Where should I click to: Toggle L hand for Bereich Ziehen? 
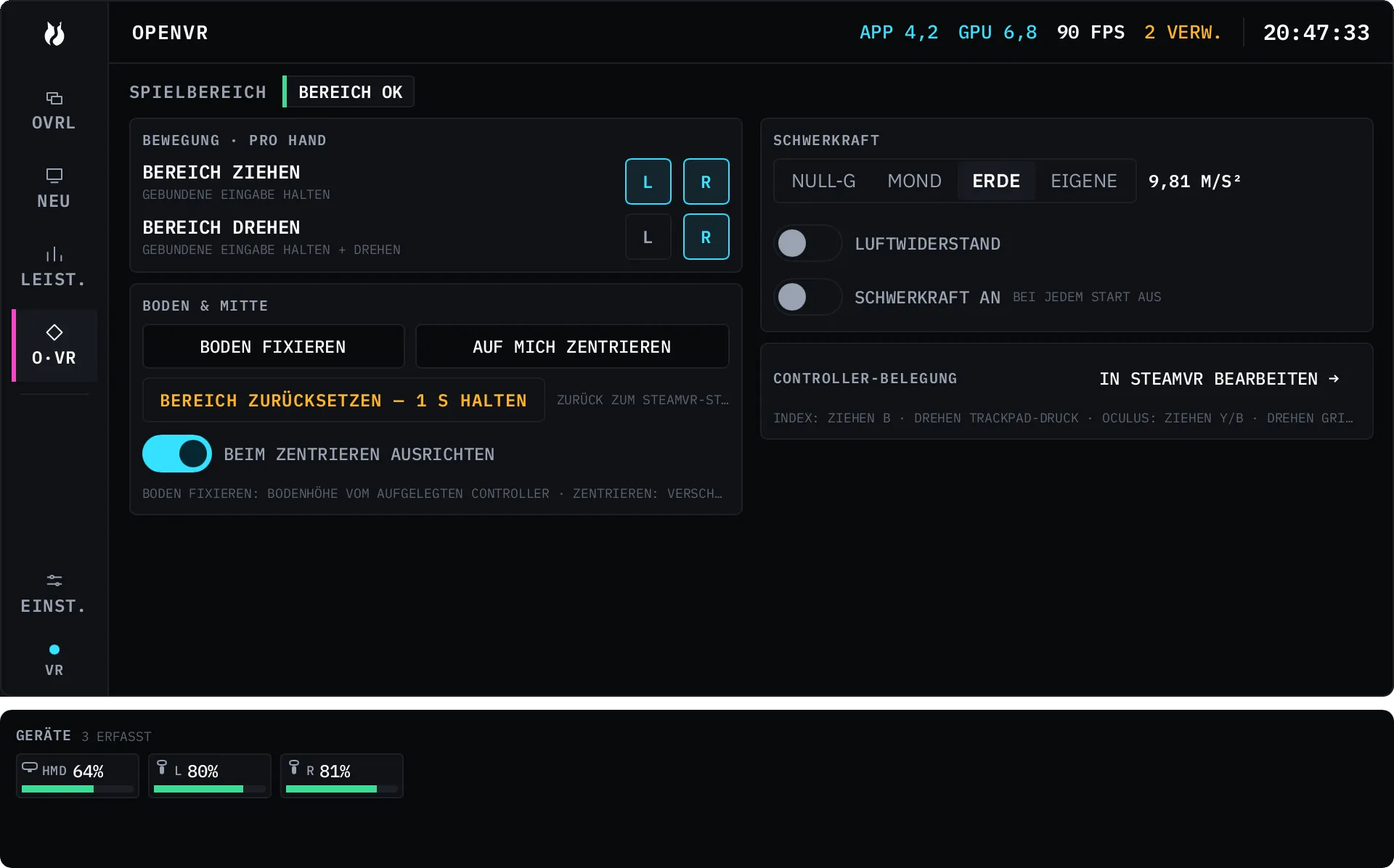(x=648, y=181)
